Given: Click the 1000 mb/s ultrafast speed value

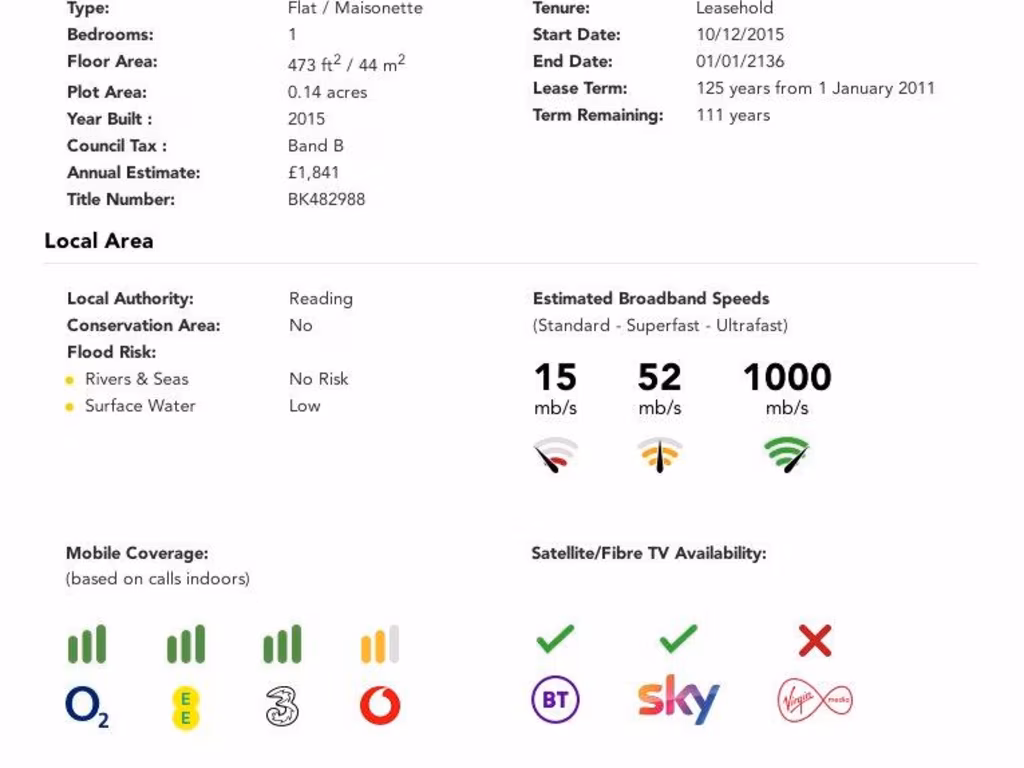Looking at the screenshot, I should point(787,378).
